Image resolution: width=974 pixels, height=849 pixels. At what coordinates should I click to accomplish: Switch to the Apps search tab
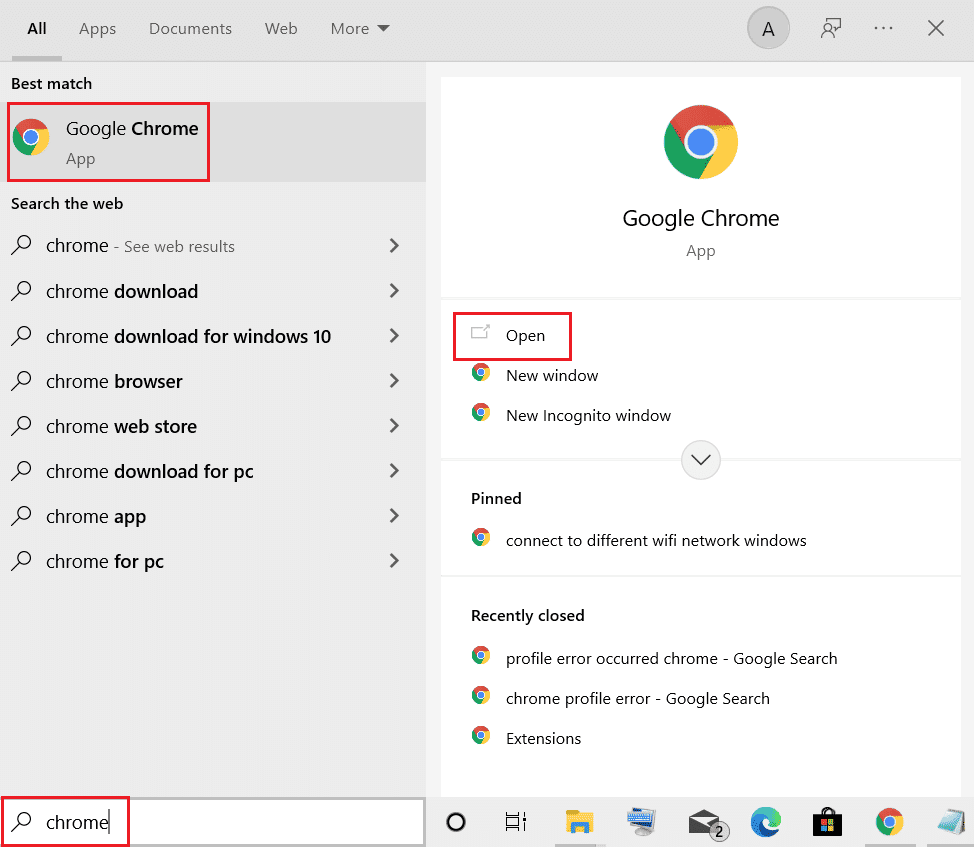coord(97,28)
